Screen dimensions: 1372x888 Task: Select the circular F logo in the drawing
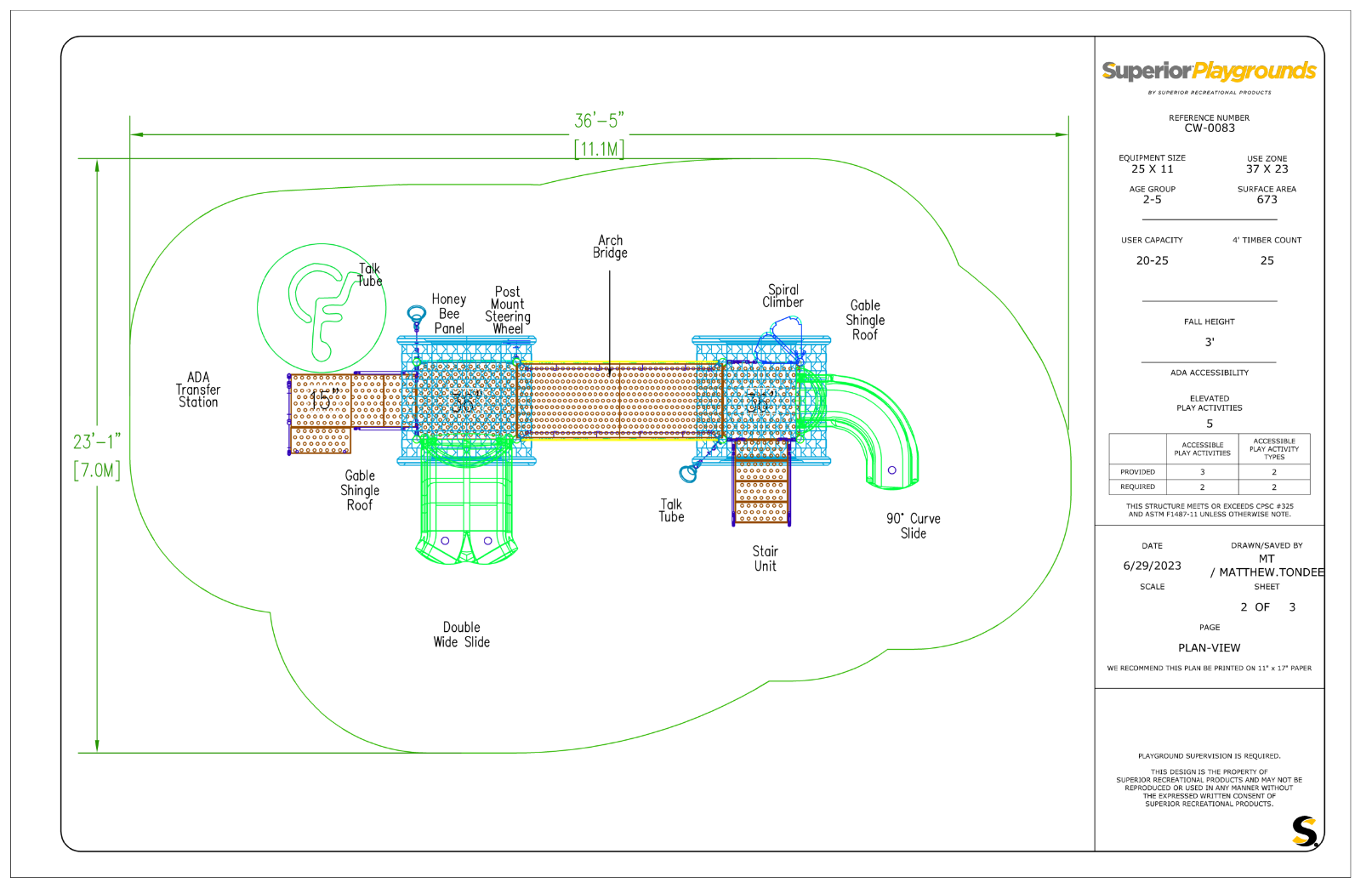(322, 308)
